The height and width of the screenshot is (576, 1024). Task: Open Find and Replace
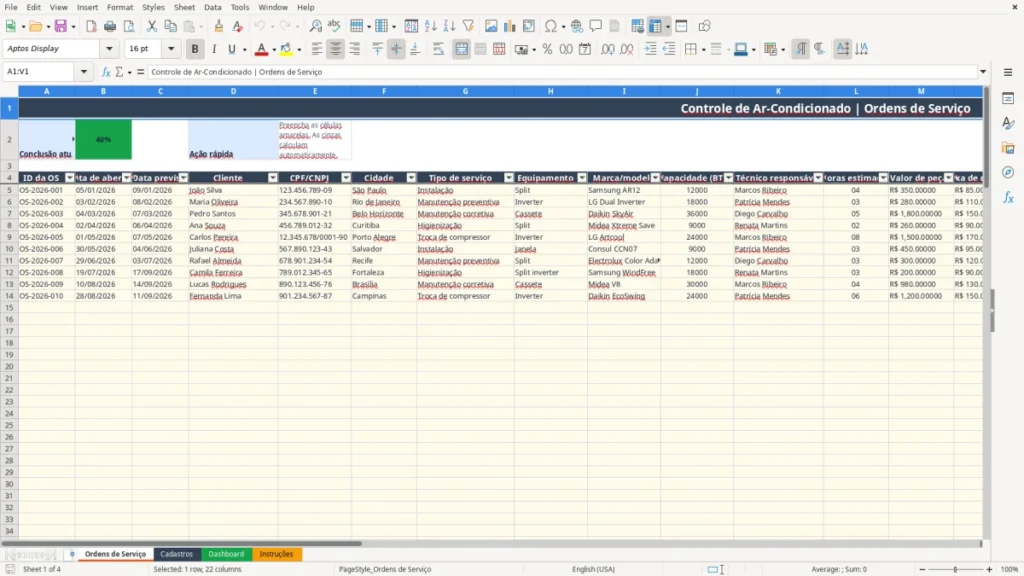point(315,26)
